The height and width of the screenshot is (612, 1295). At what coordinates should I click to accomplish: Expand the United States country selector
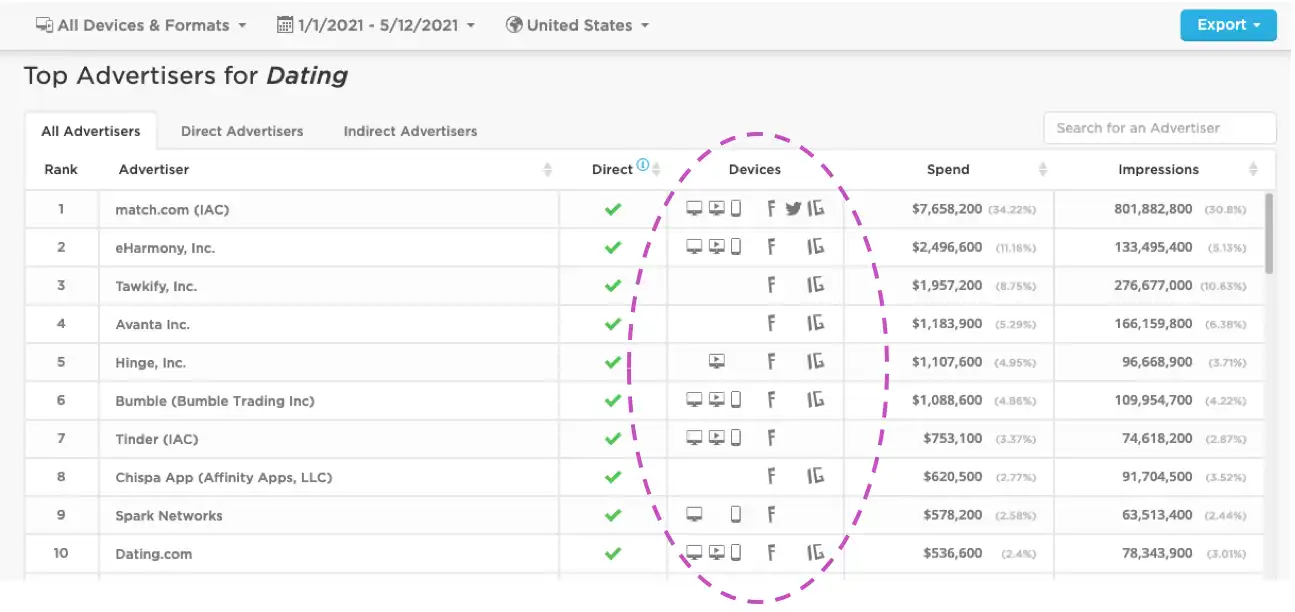[578, 25]
